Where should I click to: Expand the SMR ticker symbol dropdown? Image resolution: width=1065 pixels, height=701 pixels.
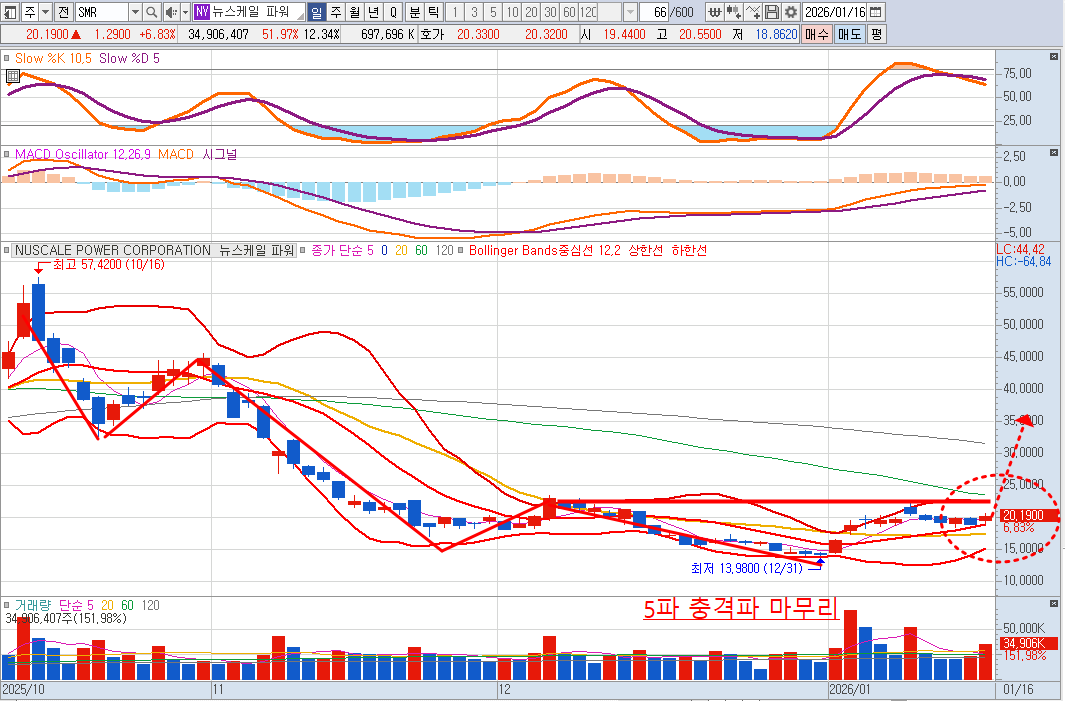[135, 12]
